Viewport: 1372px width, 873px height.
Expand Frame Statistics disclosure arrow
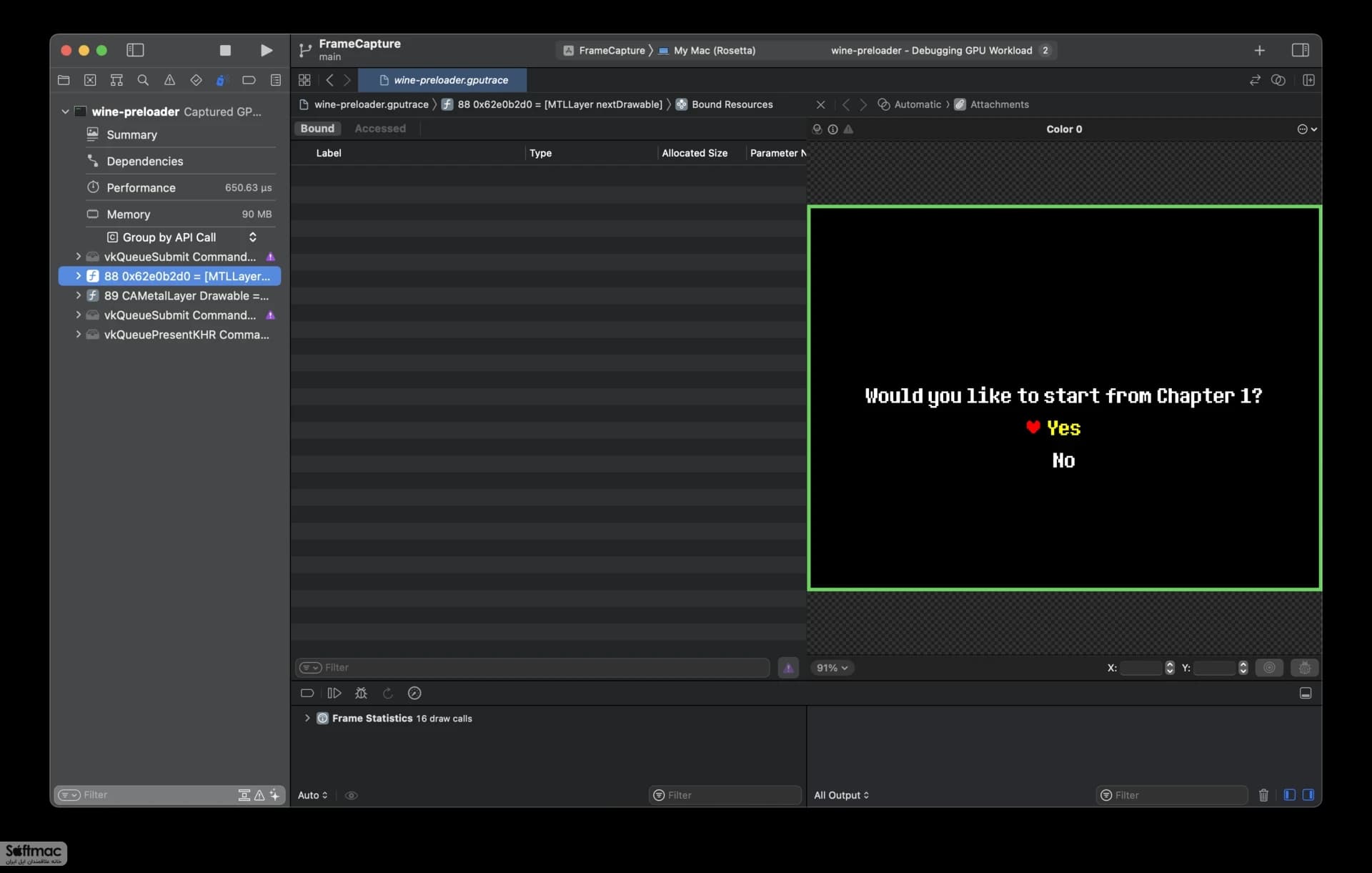[x=307, y=718]
